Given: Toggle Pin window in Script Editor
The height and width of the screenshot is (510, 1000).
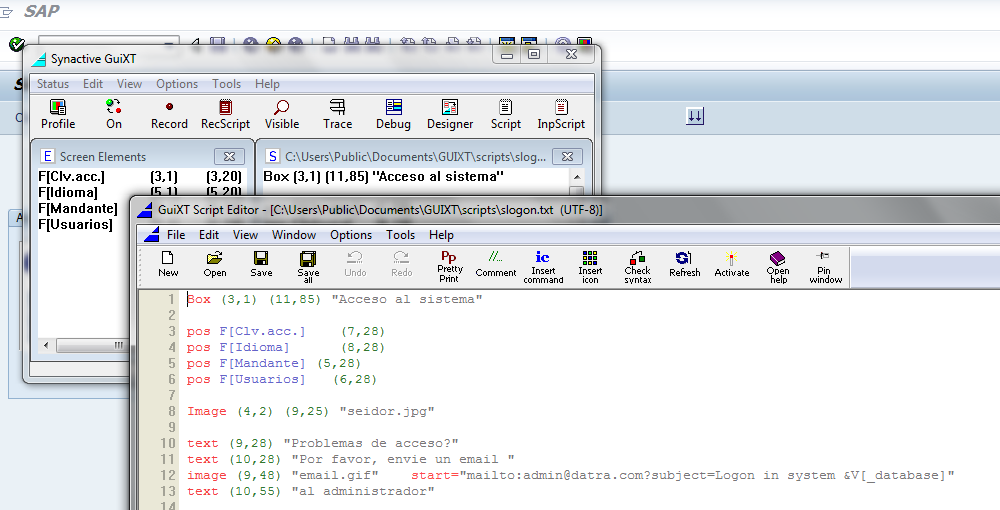Looking at the screenshot, I should pos(825,266).
